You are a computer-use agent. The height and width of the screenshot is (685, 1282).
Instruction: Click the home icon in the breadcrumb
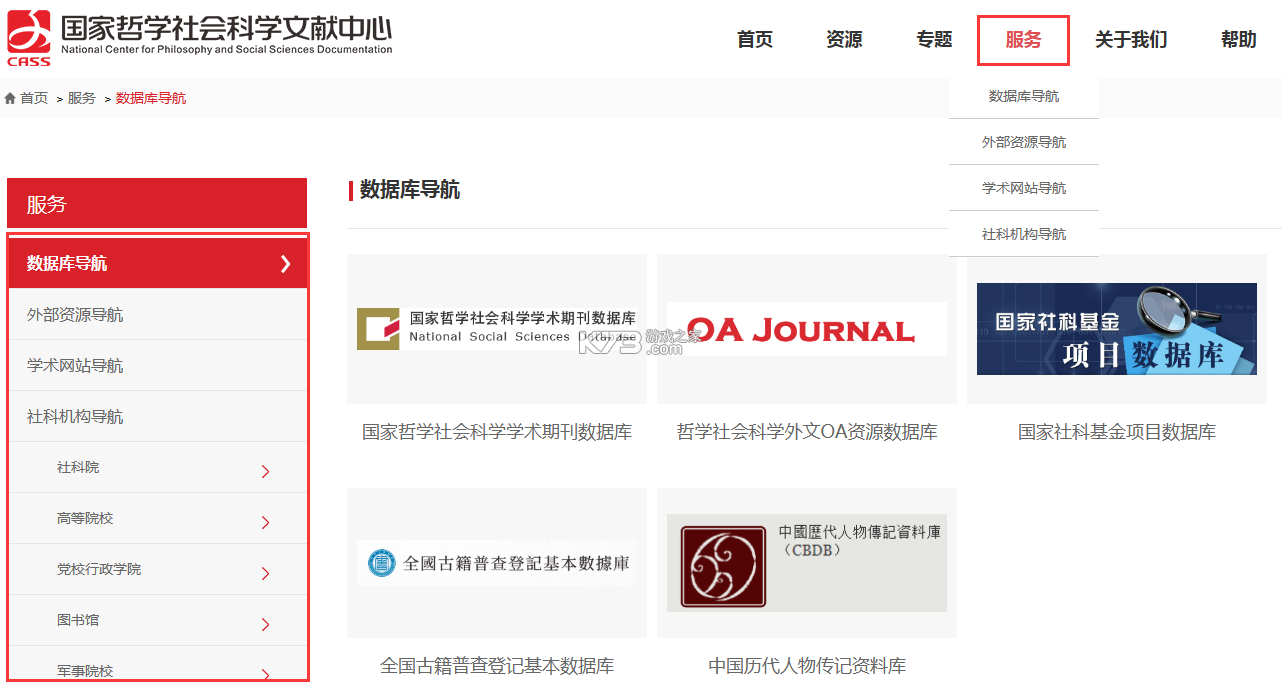point(11,97)
